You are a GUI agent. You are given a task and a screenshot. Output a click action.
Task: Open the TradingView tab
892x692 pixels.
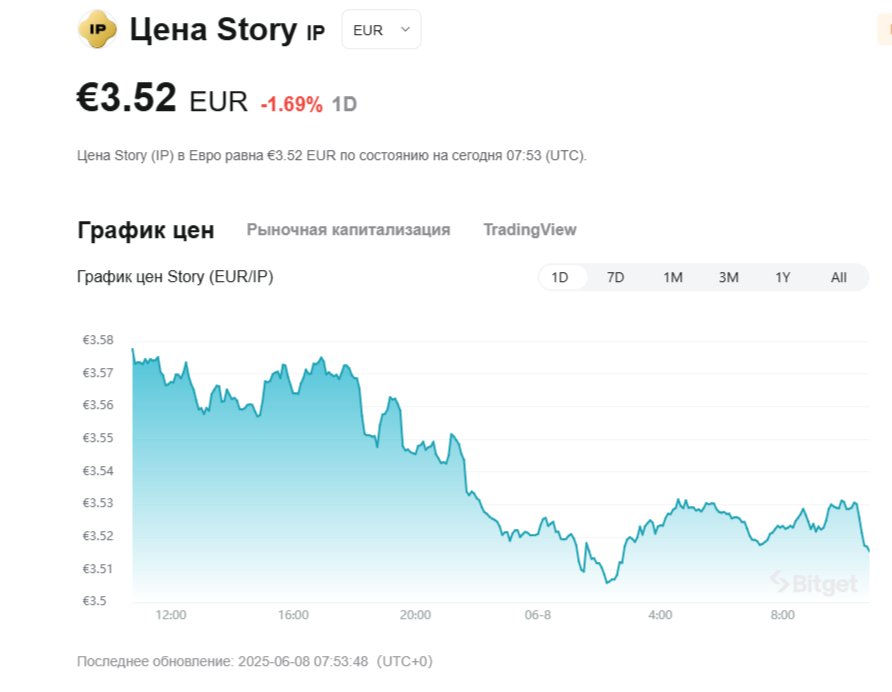530,230
